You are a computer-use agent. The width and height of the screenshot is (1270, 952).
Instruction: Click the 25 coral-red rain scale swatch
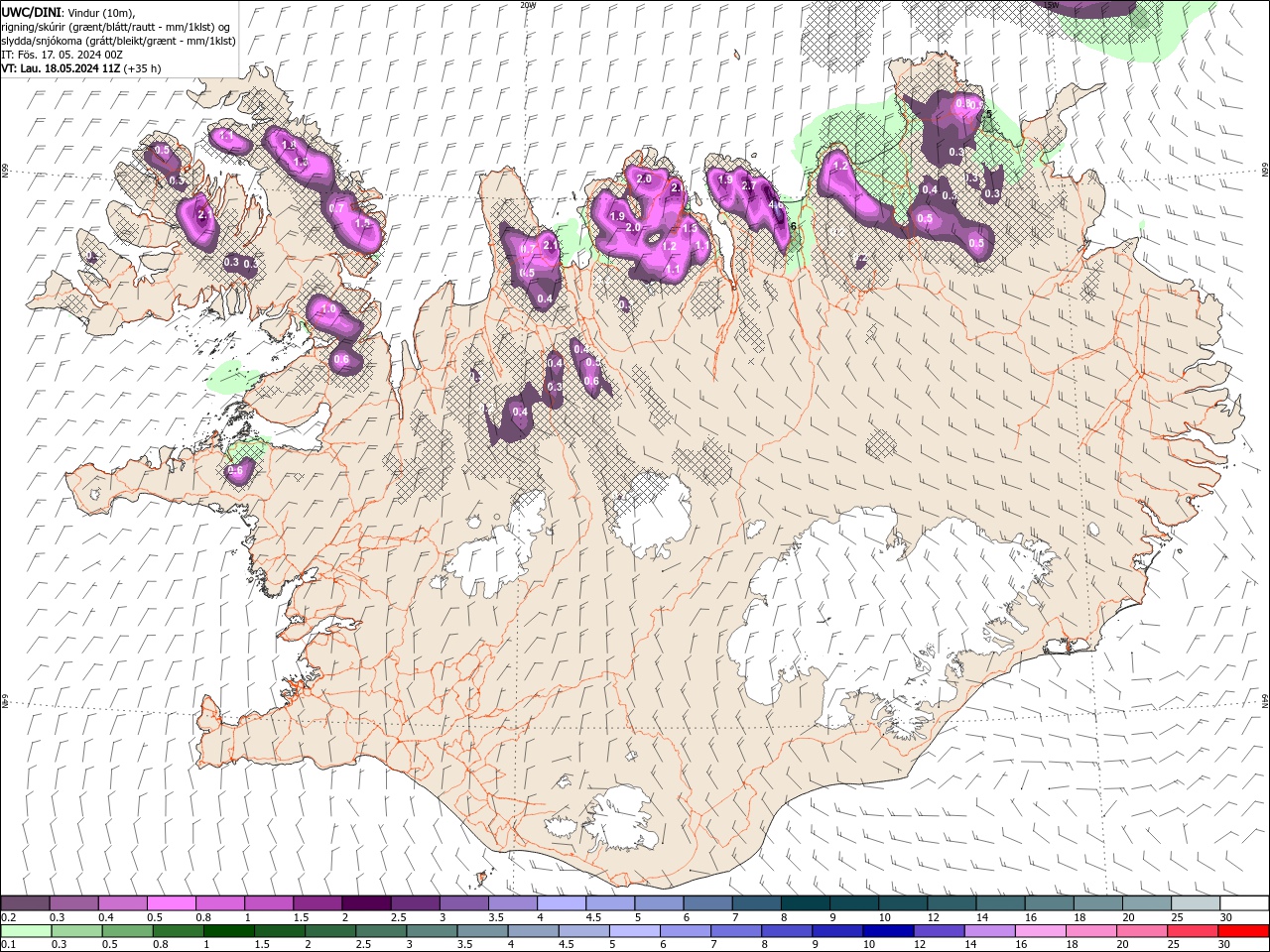click(1193, 930)
